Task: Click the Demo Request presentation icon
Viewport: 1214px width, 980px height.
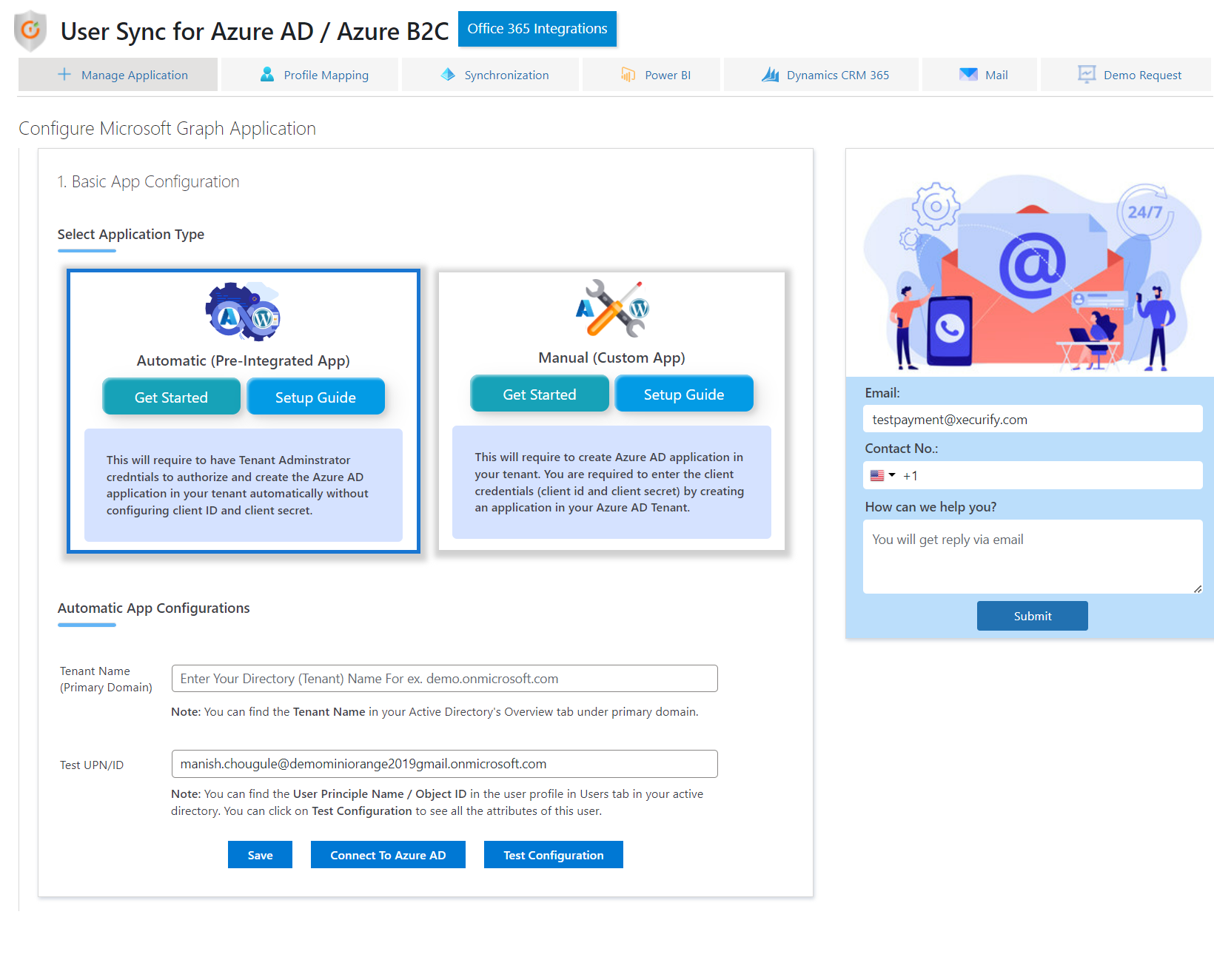Action: point(1087,74)
